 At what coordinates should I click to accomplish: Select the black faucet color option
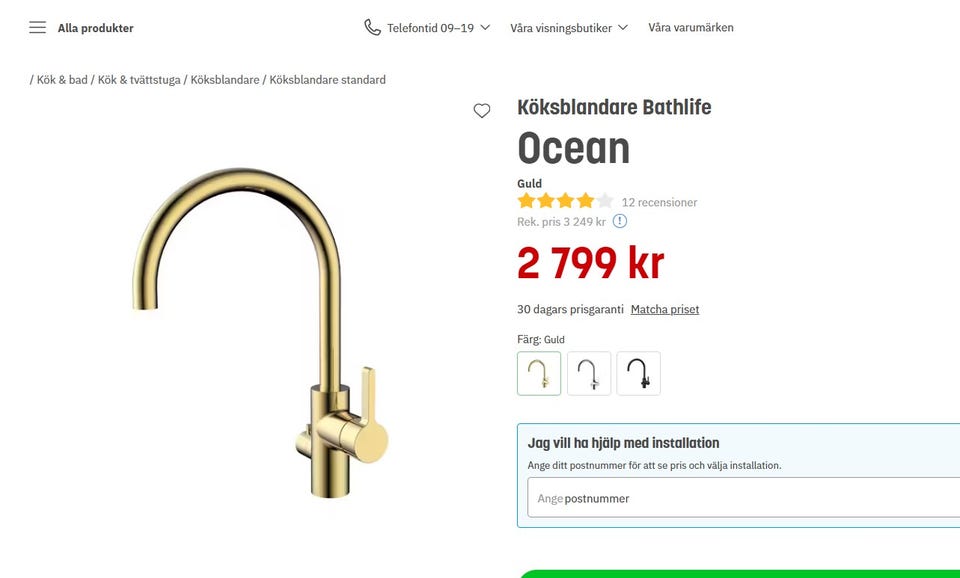(x=639, y=373)
